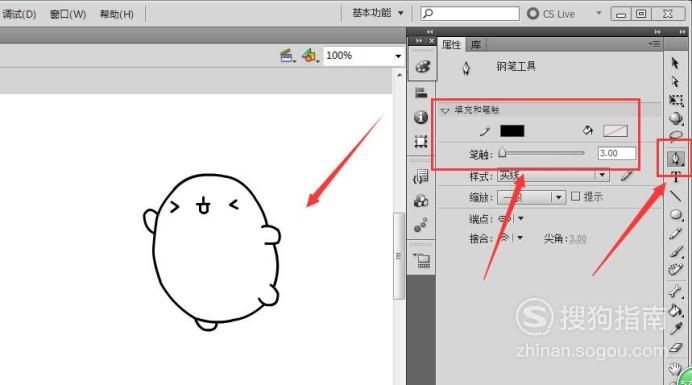Click the Edit Scene clapper icon
Screen dimensions: 692x385
coord(287,56)
